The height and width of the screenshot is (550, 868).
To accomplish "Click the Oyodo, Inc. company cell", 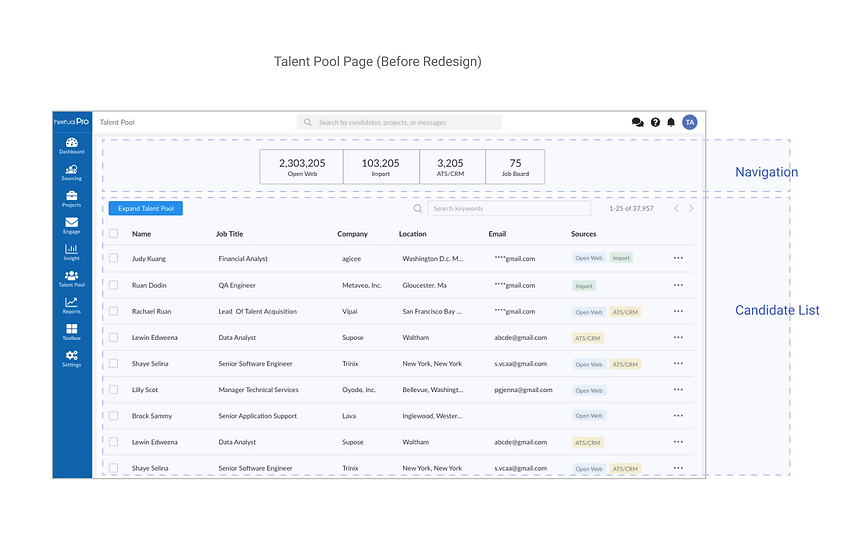I will click(x=359, y=390).
